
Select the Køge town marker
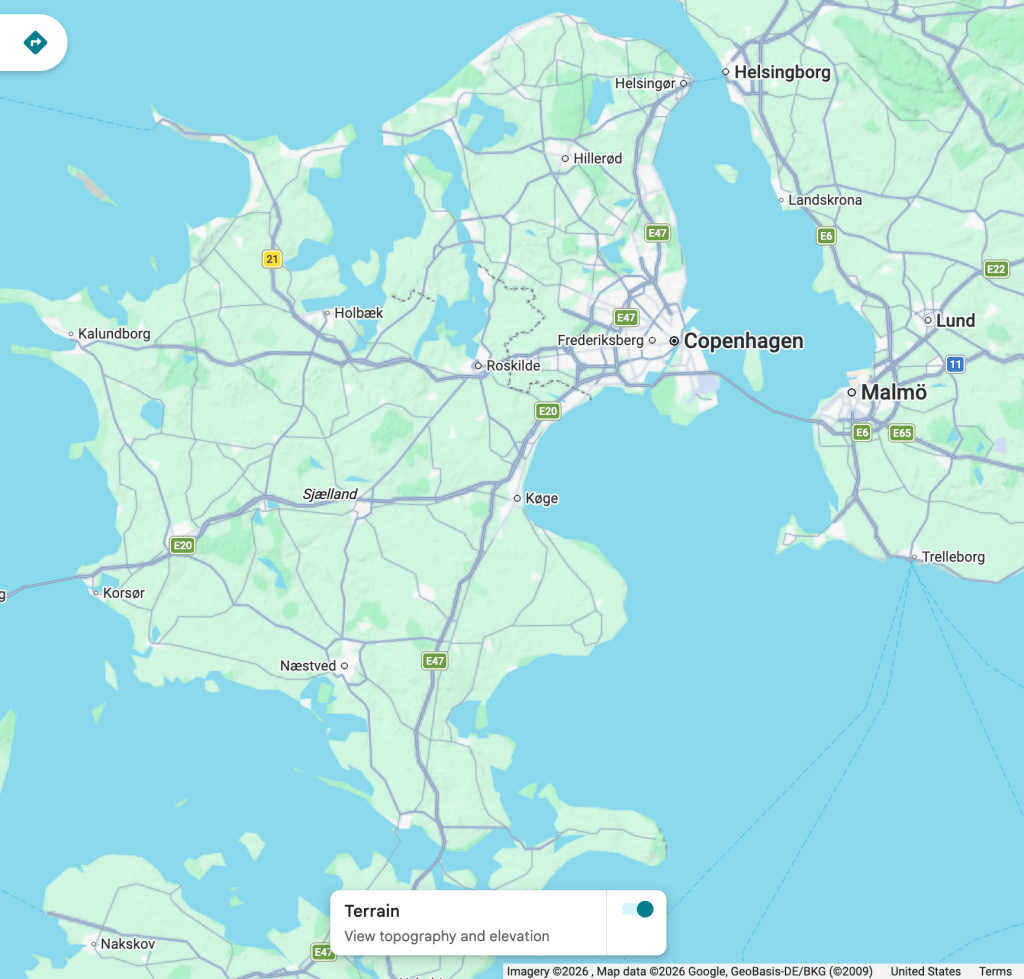[517, 498]
